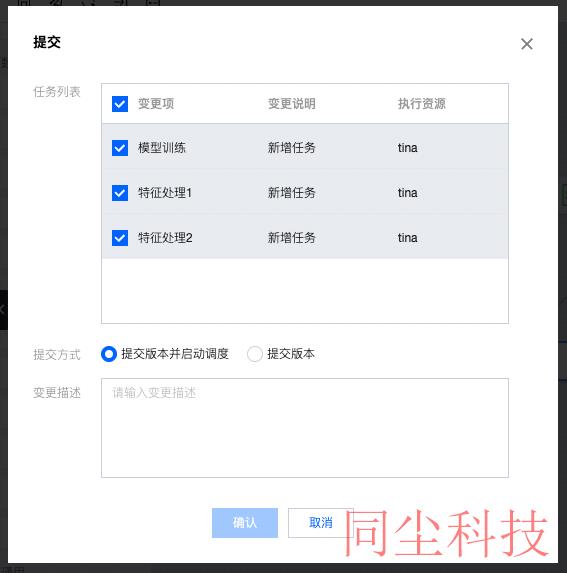Select the tina resource in the 特征处理2 row

tap(407, 238)
